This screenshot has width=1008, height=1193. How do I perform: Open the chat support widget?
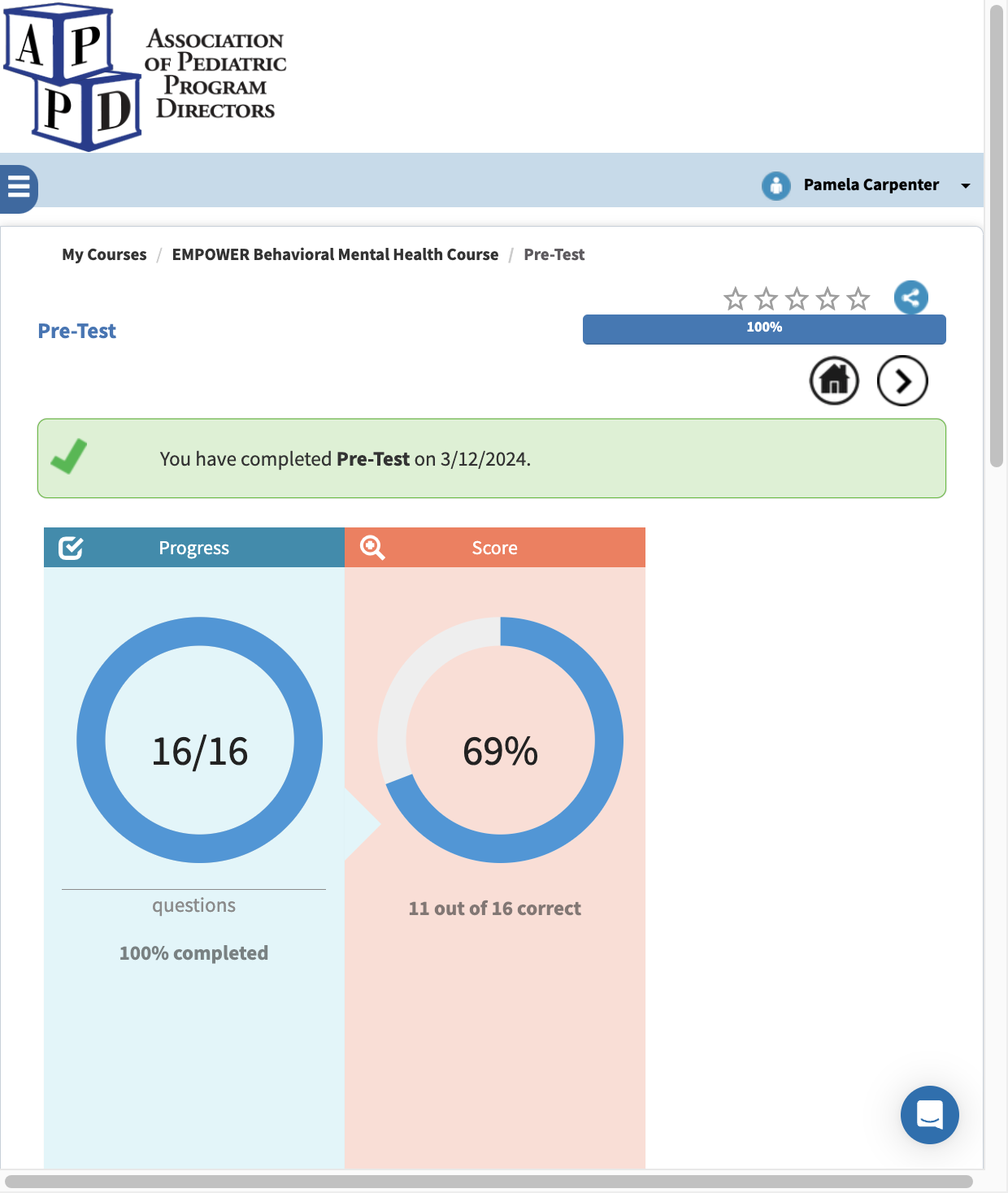pos(930,1115)
